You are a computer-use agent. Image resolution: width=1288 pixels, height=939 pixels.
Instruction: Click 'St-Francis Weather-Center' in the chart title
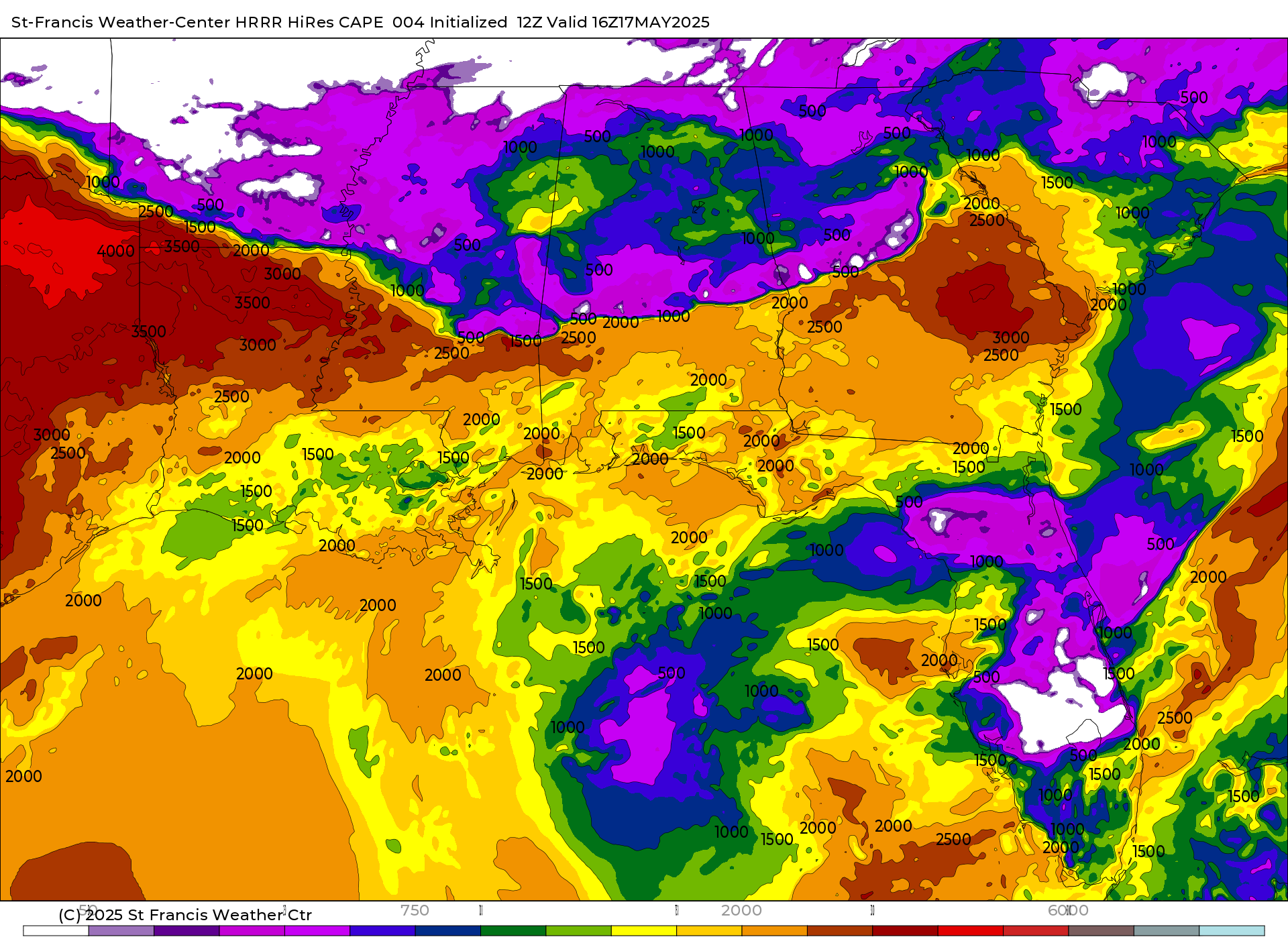pos(121,22)
